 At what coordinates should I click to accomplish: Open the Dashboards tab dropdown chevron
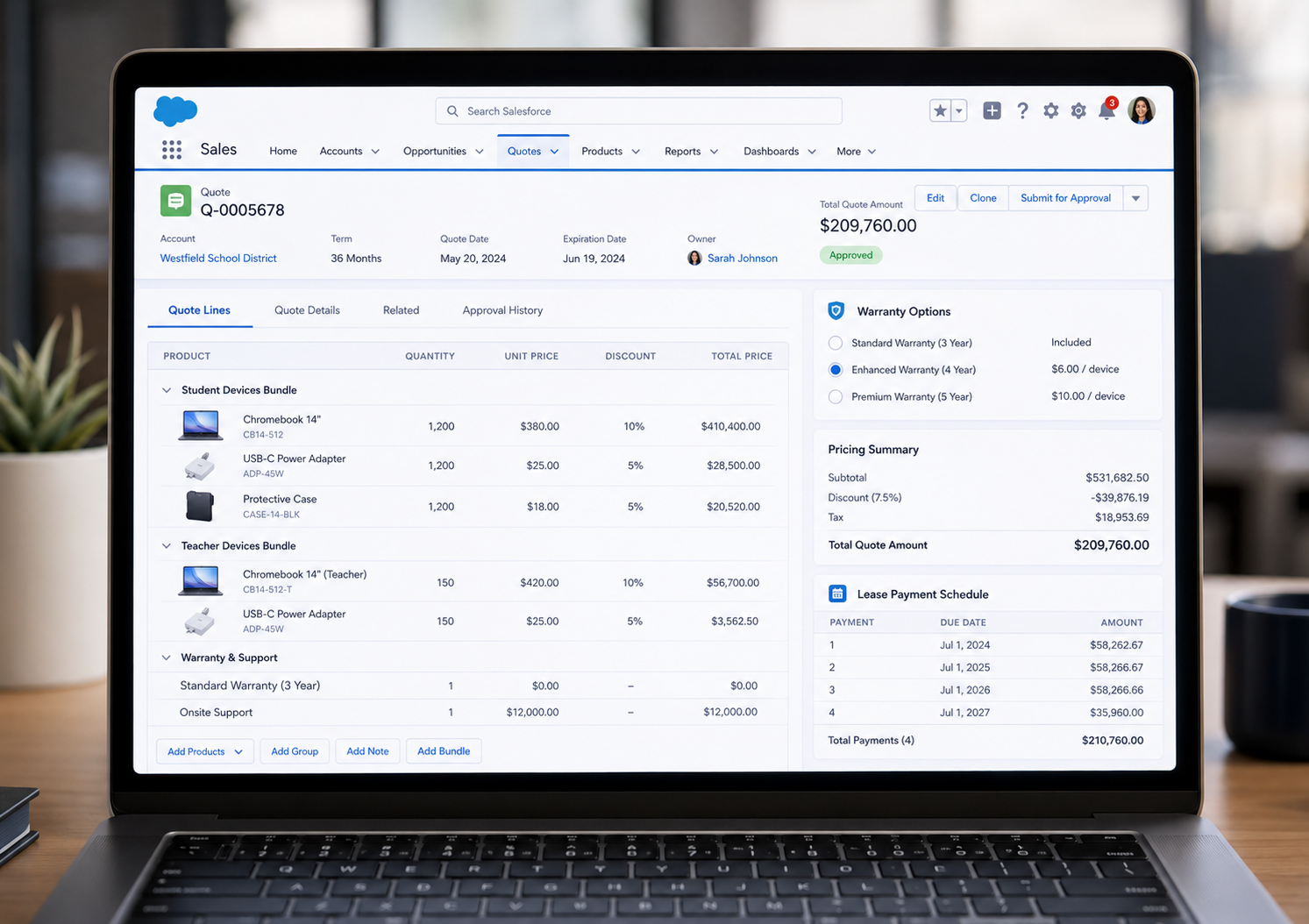coord(812,152)
